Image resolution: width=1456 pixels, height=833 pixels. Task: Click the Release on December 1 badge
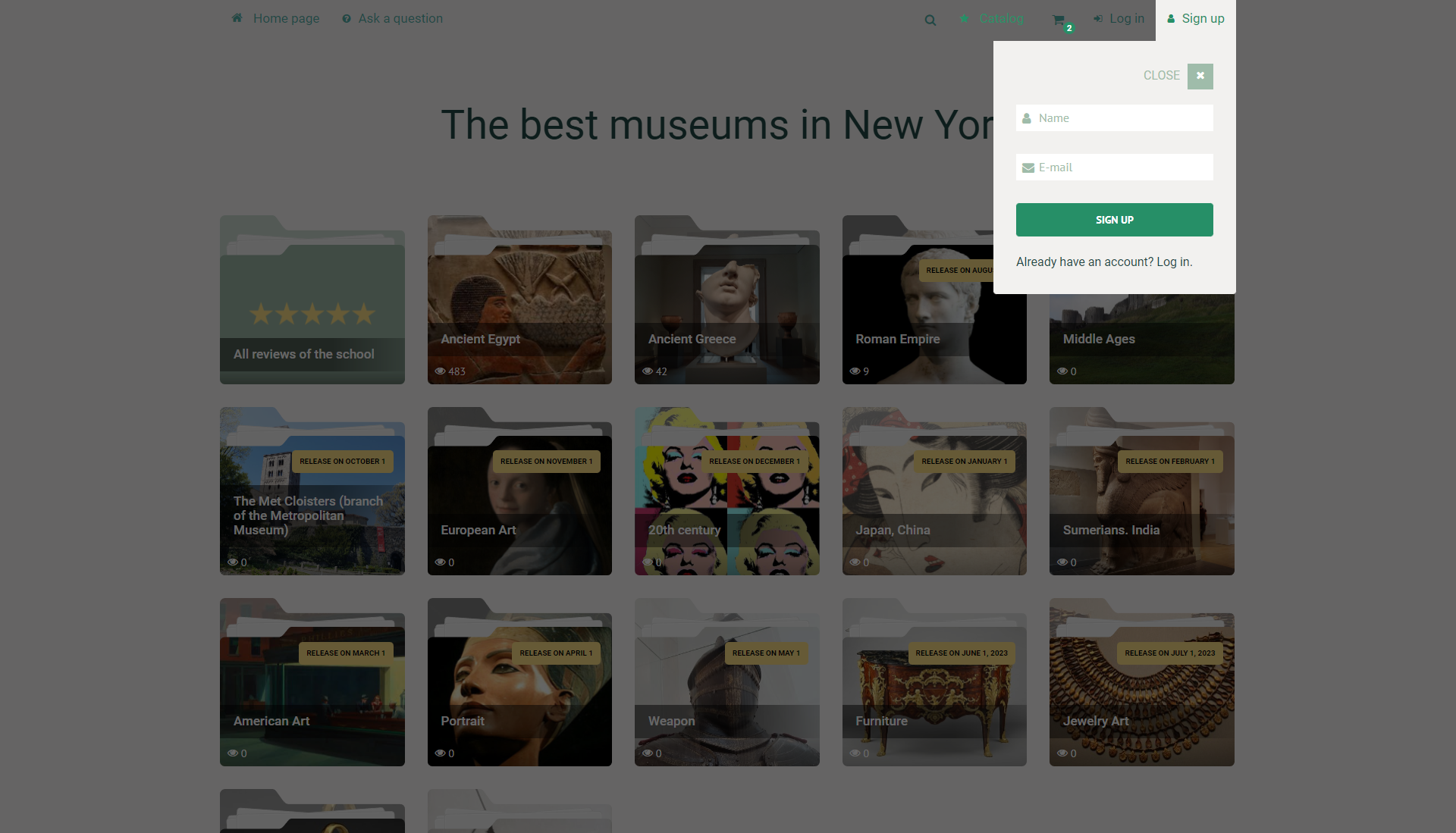pyautogui.click(x=755, y=462)
